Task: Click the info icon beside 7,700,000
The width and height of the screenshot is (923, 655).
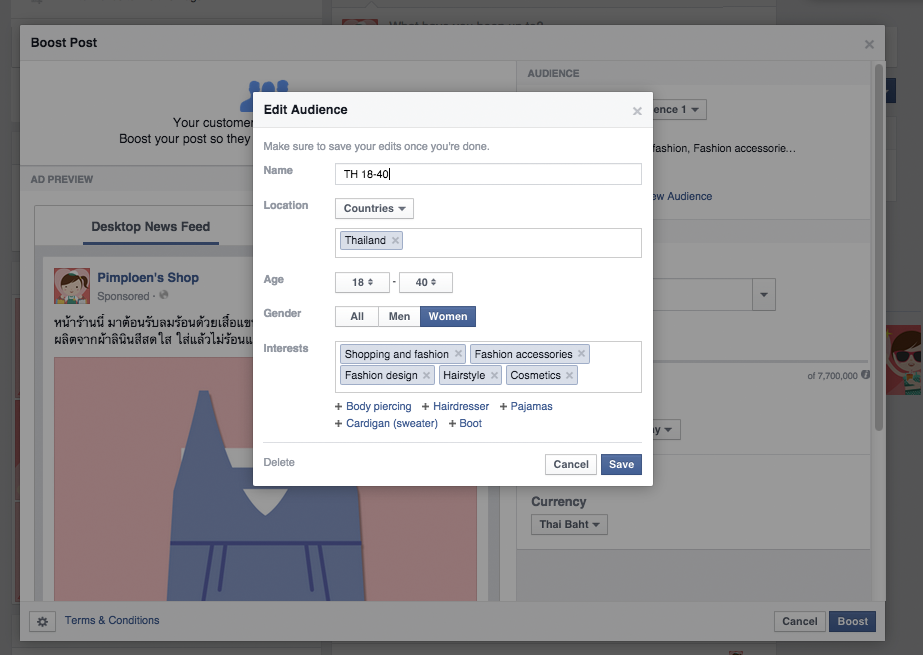Action: [865, 375]
